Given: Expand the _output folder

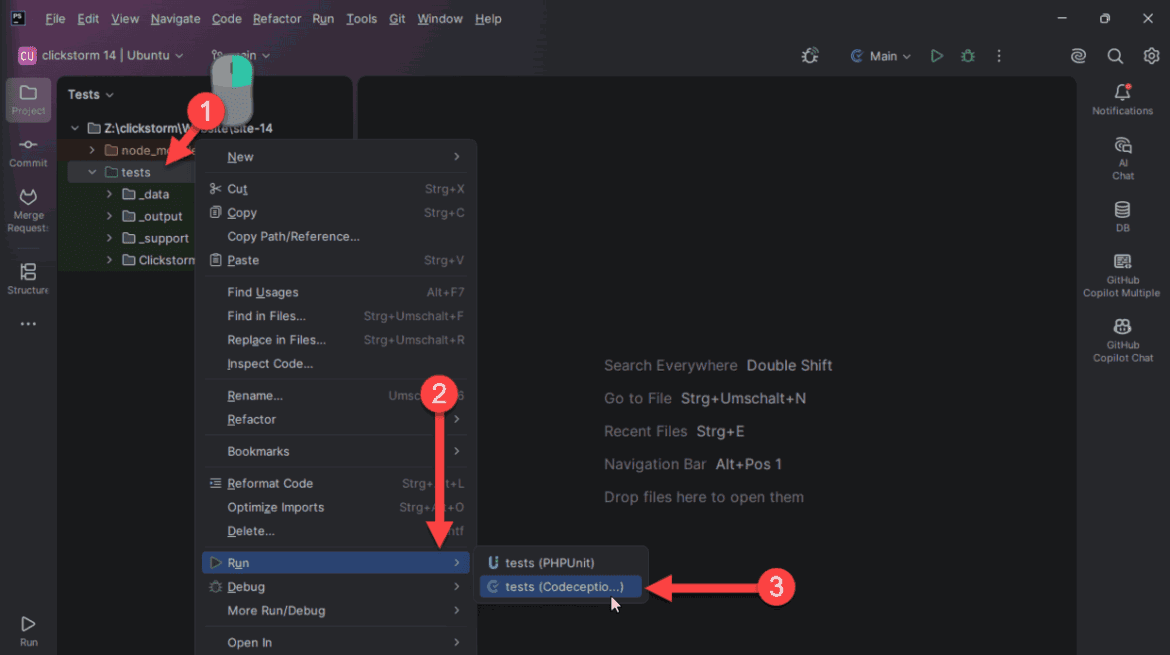Looking at the screenshot, I should pos(109,216).
